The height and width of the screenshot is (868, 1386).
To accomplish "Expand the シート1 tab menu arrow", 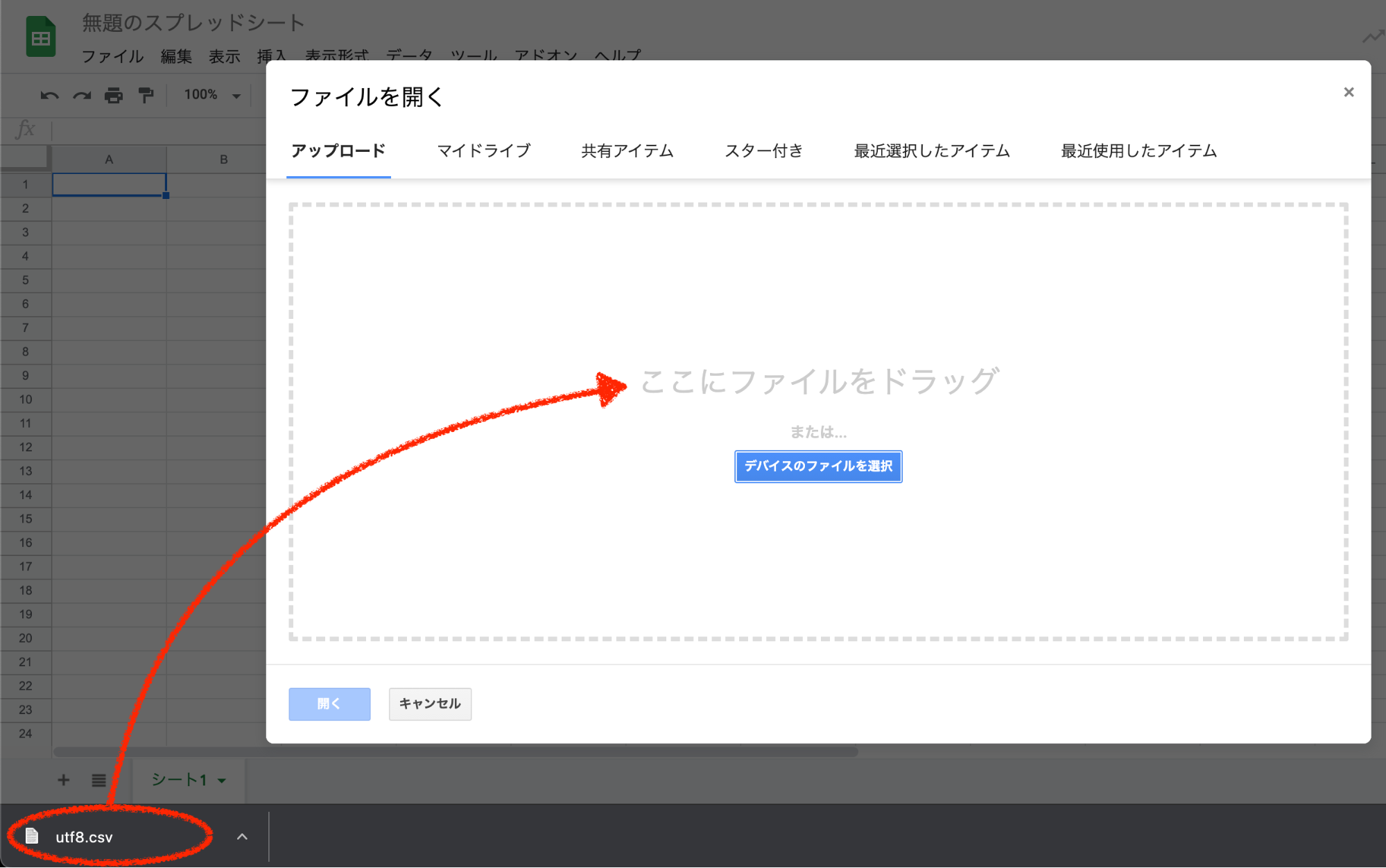I will click(x=222, y=781).
